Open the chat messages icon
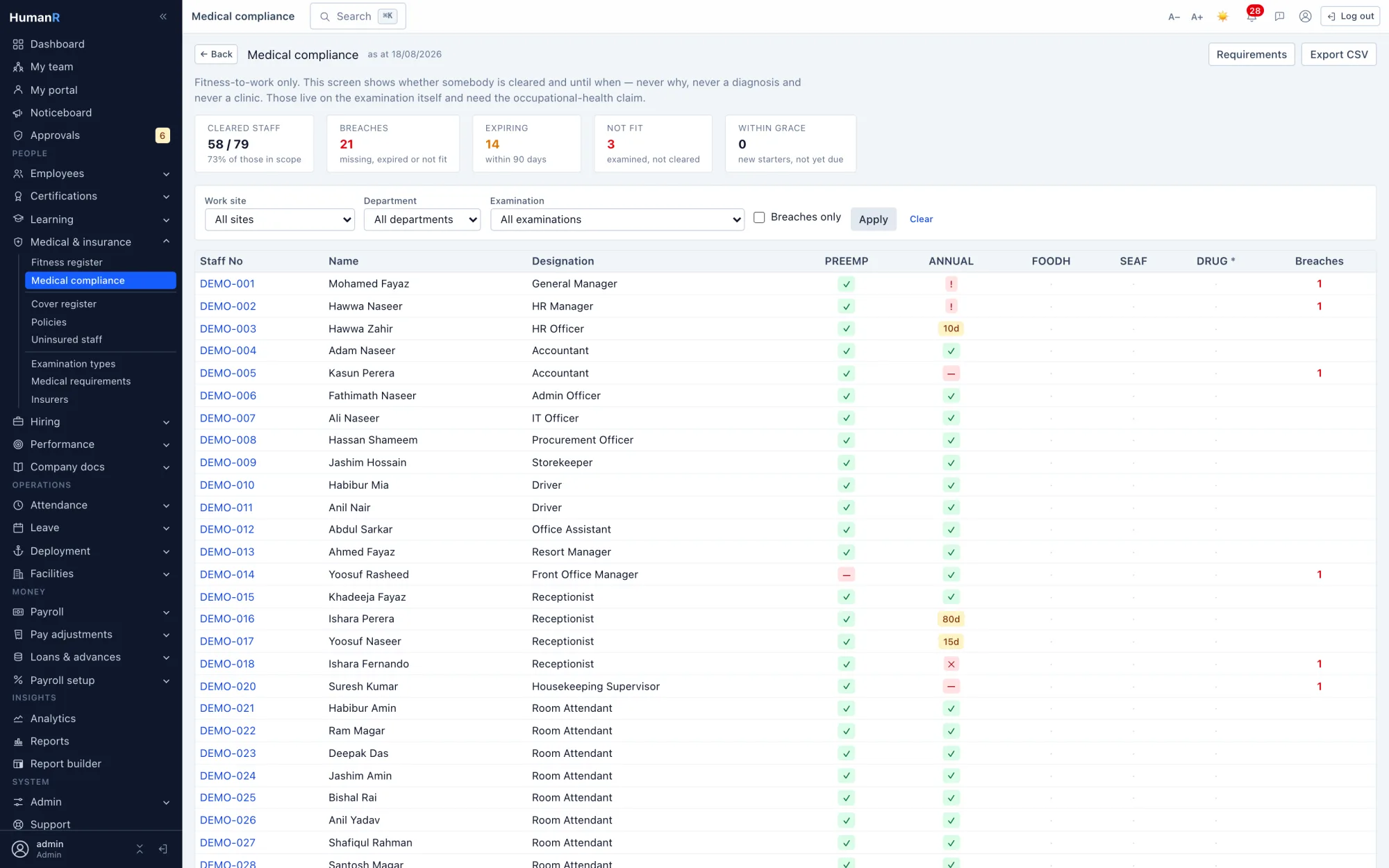The width and height of the screenshot is (1389, 868). (x=1279, y=17)
